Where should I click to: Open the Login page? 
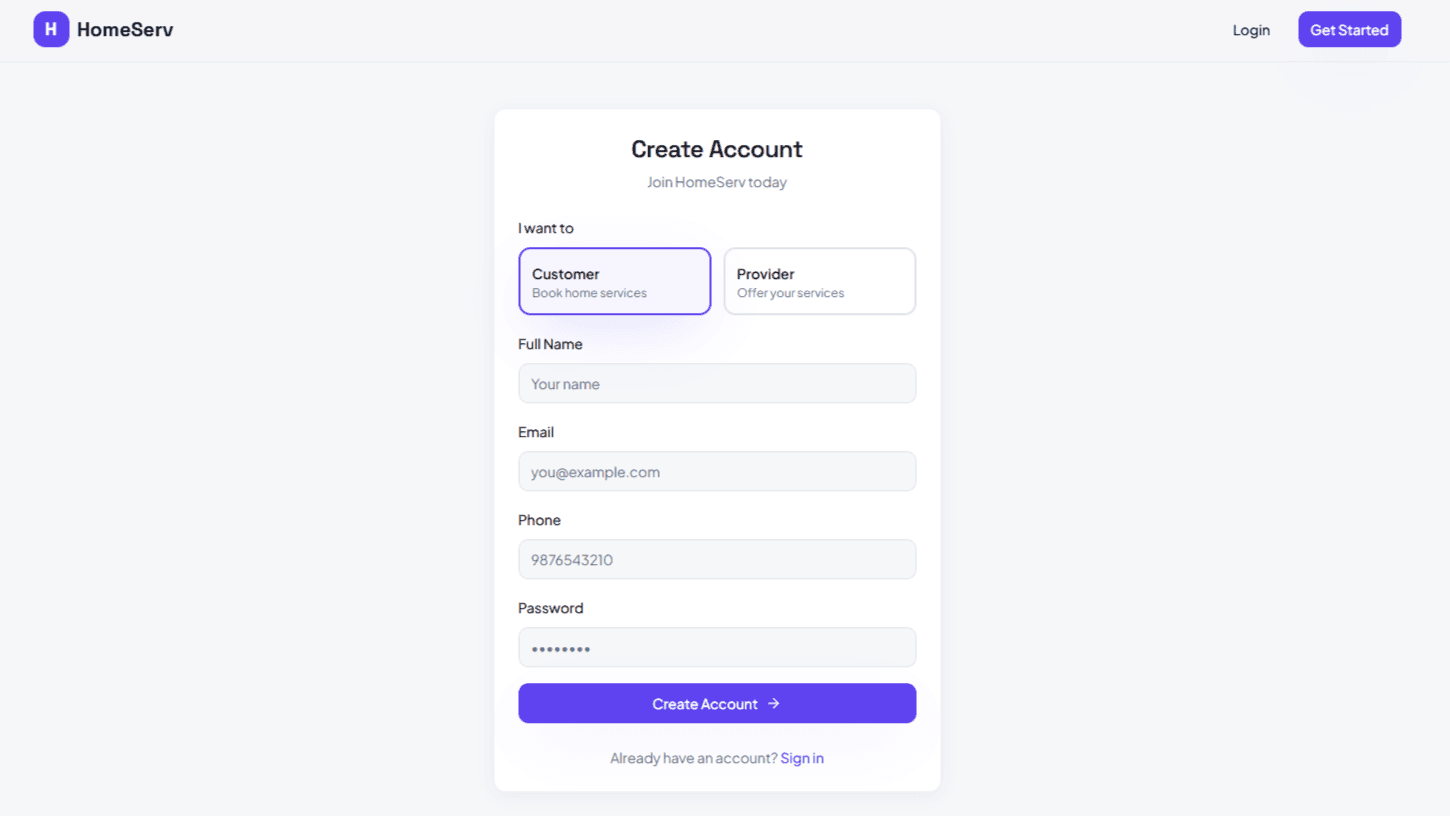1250,29
